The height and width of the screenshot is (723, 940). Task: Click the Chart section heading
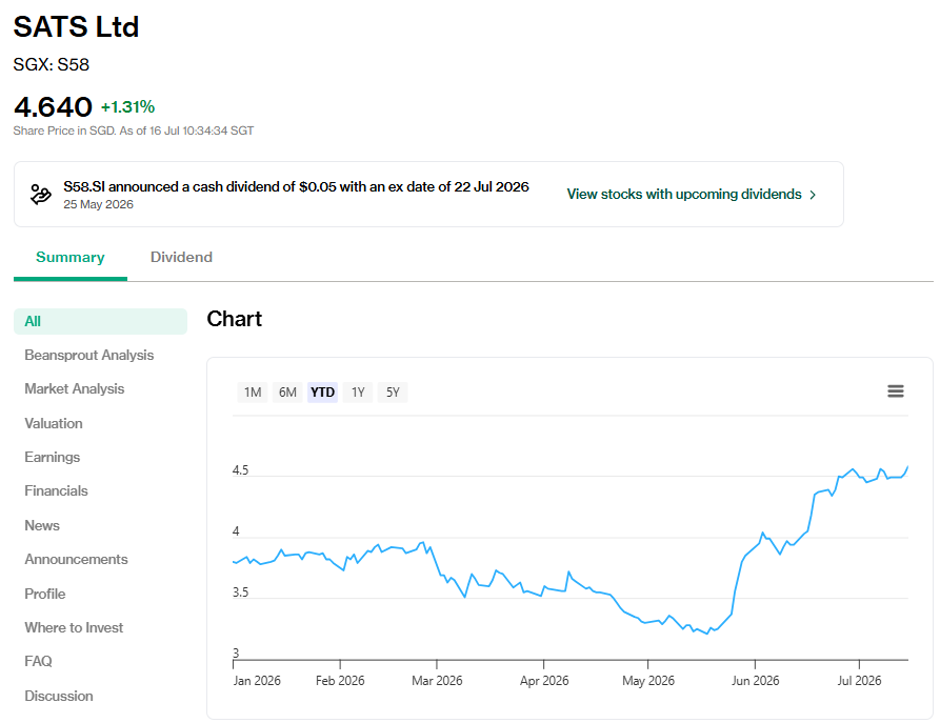(x=234, y=319)
